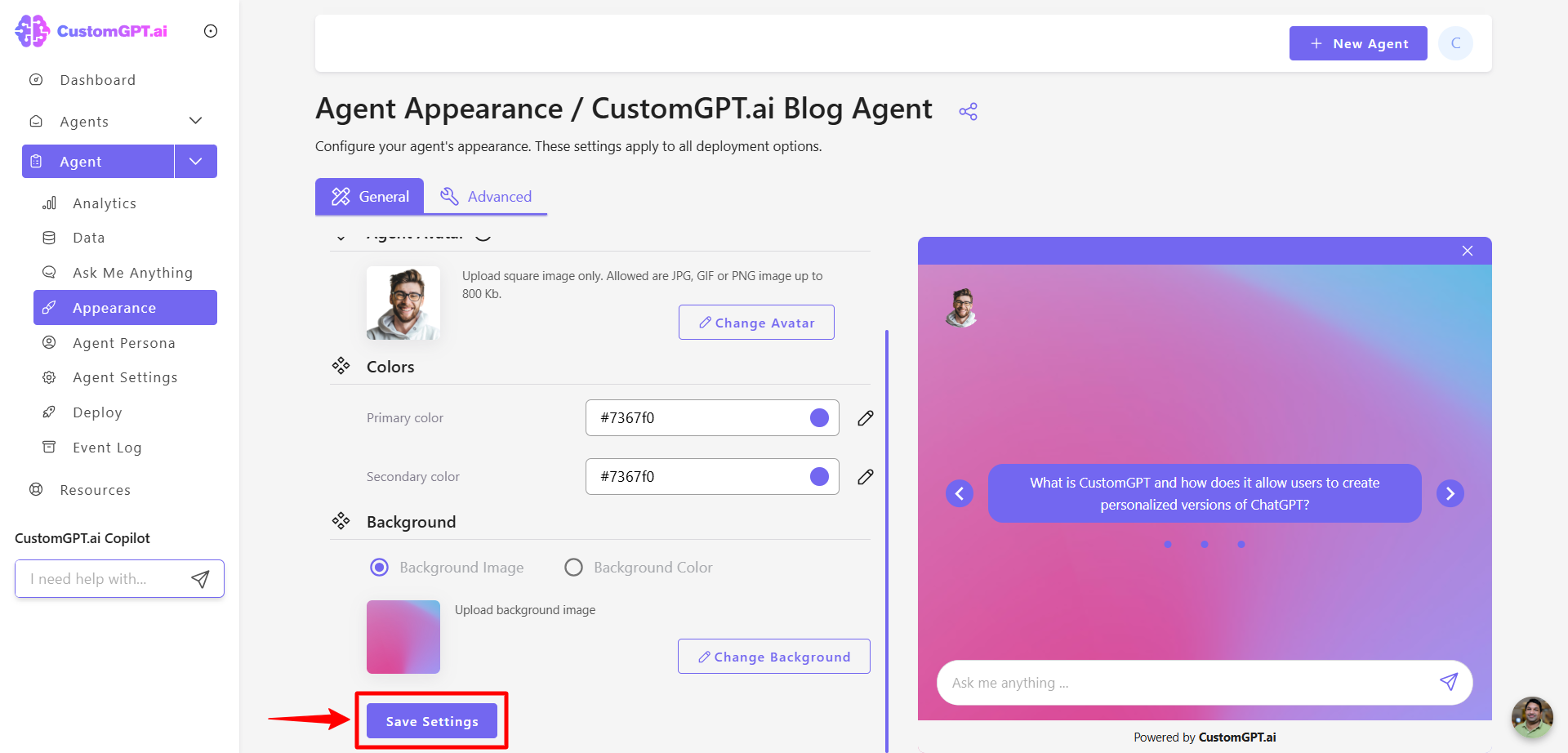This screenshot has height=753, width=1568.
Task: Select the Appearance sidebar item
Action: [x=125, y=308]
